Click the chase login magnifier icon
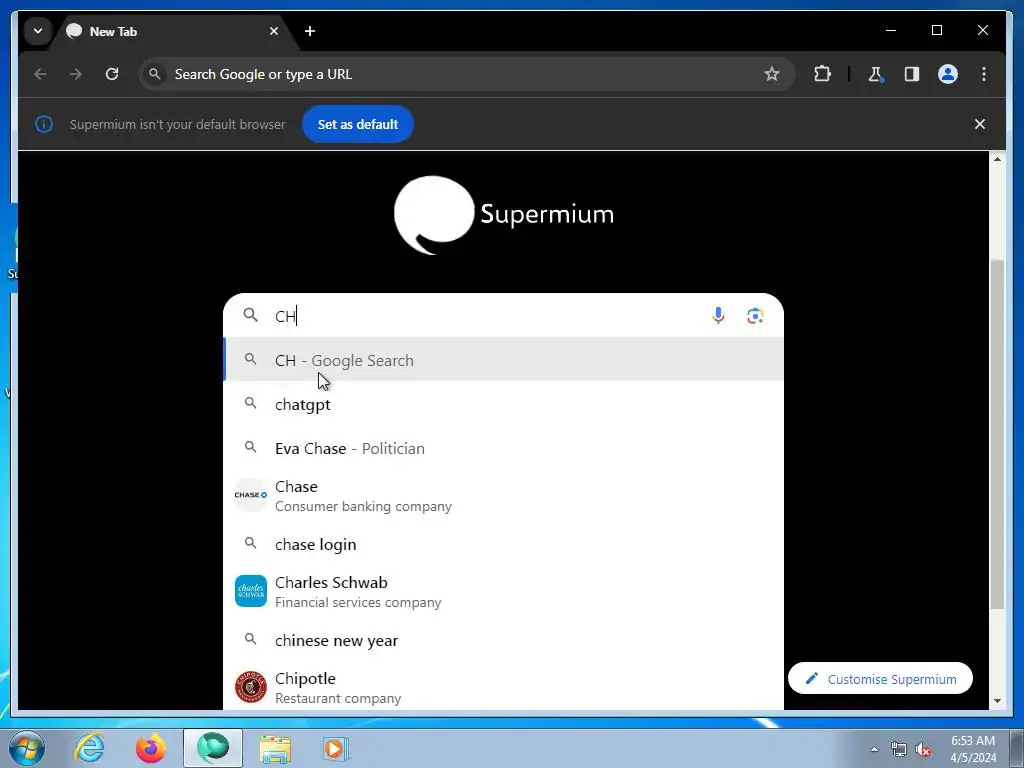The width and height of the screenshot is (1024, 768). (251, 543)
